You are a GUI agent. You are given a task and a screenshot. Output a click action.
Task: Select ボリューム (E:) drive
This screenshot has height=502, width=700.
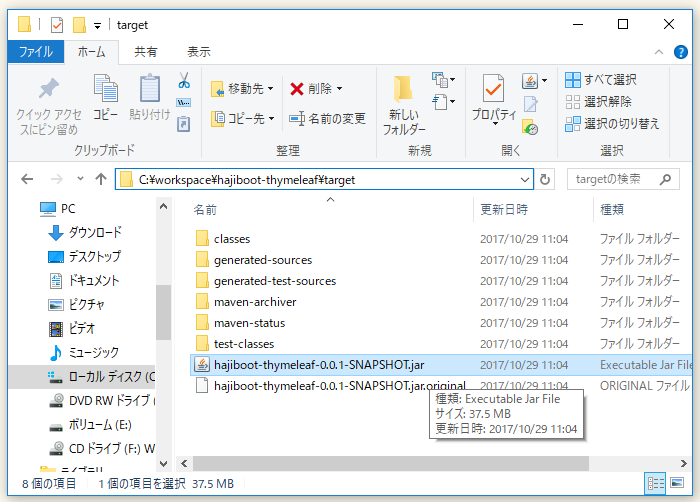click(90, 424)
